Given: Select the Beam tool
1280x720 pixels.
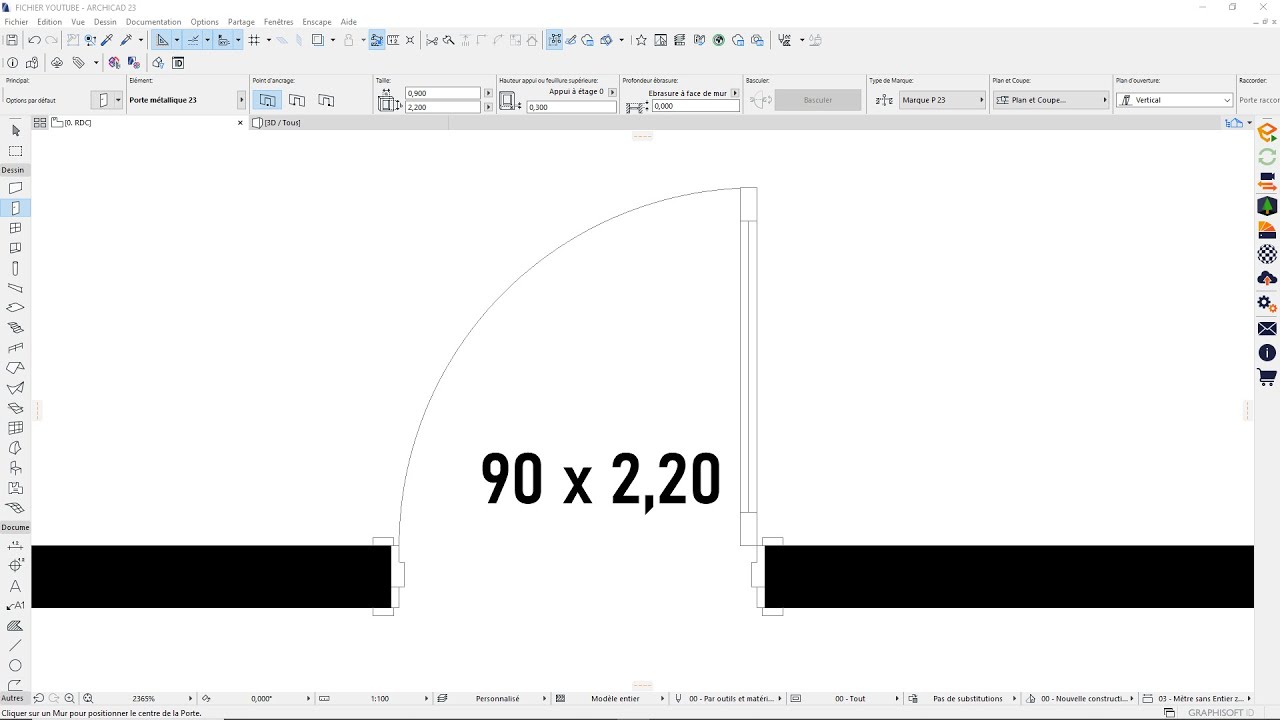Looking at the screenshot, I should click(x=15, y=288).
